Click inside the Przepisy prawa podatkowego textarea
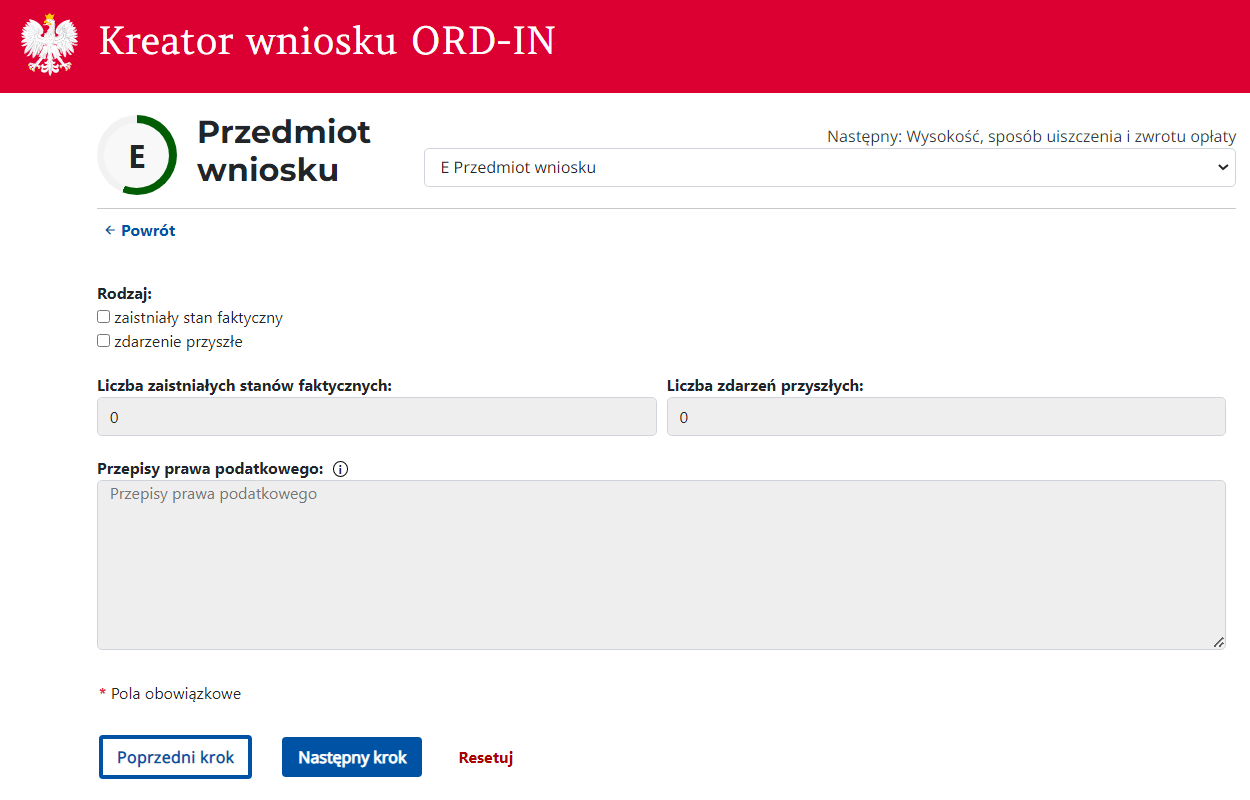Screen dimensions: 1250x800 661,565
